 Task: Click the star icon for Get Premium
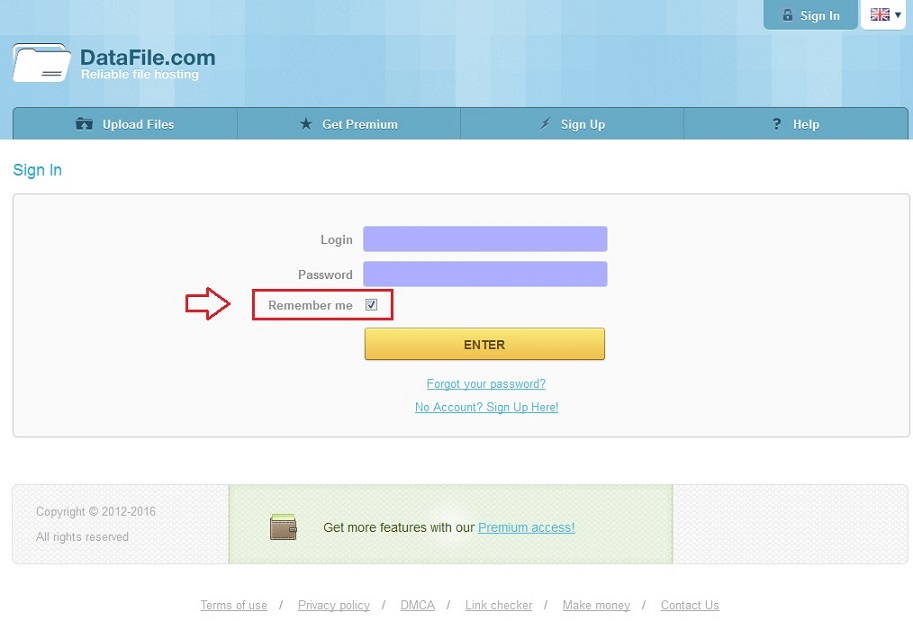306,124
